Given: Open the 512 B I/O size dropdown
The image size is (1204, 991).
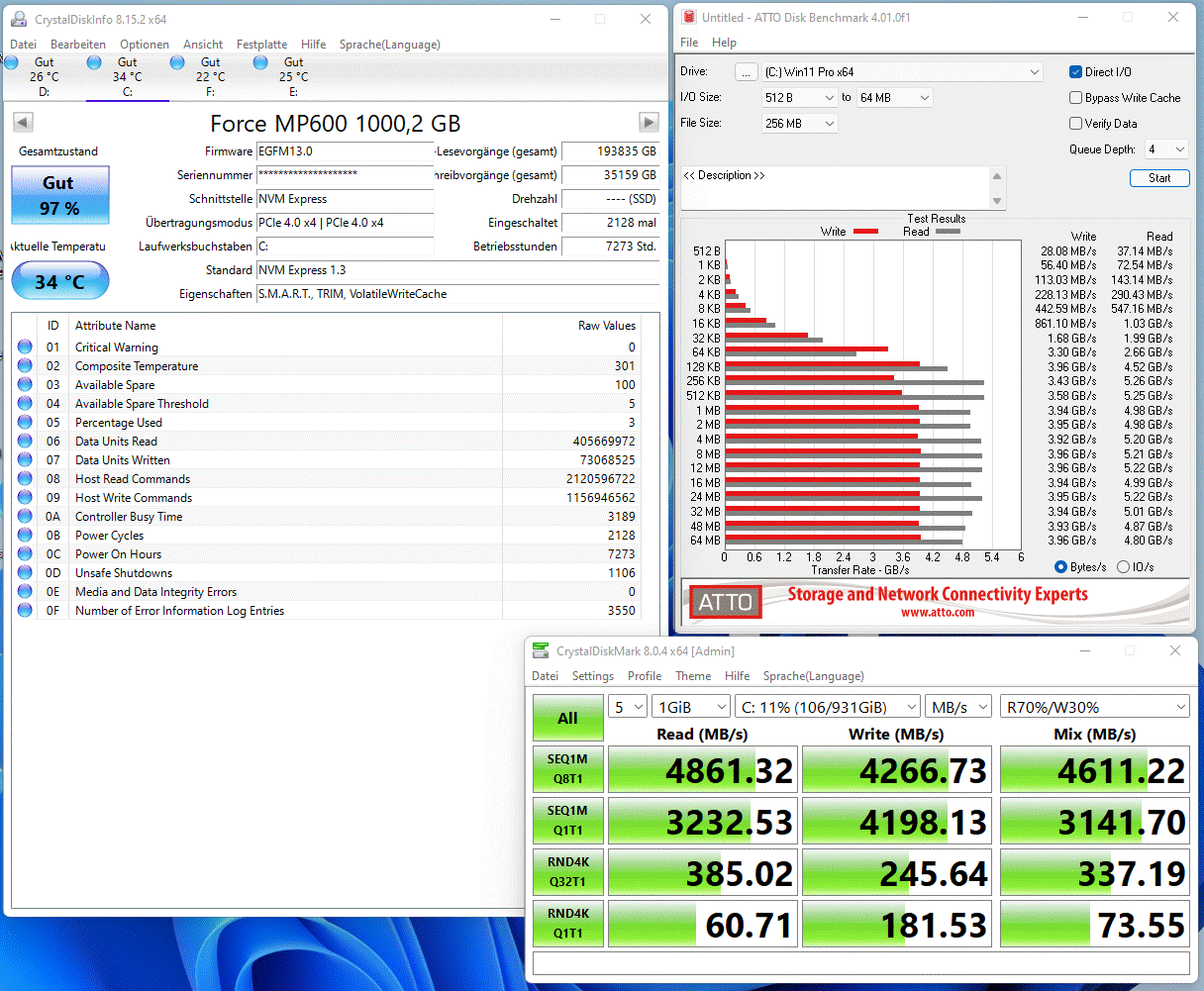Looking at the screenshot, I should [x=800, y=97].
